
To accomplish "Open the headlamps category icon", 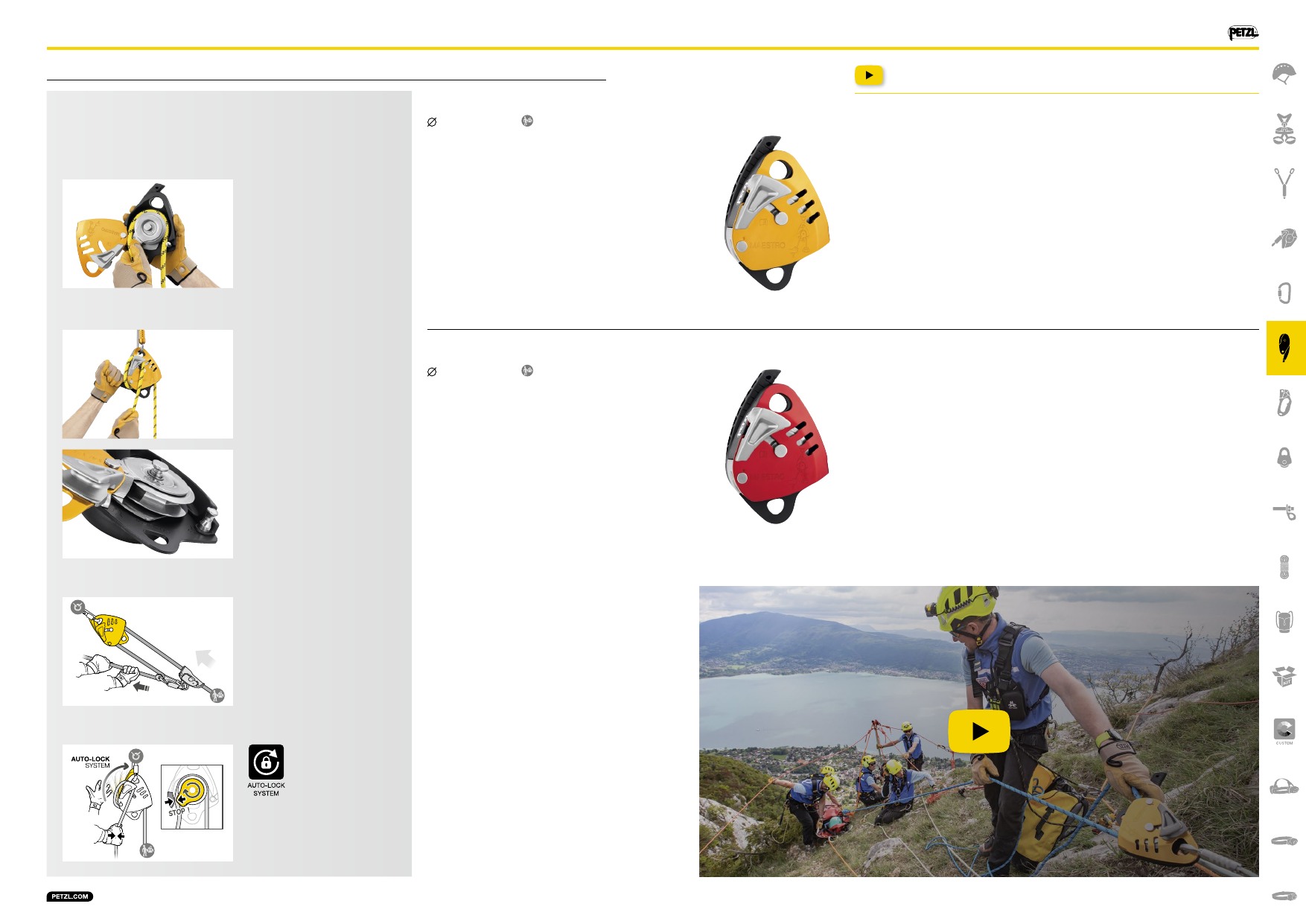I will [x=1284, y=786].
